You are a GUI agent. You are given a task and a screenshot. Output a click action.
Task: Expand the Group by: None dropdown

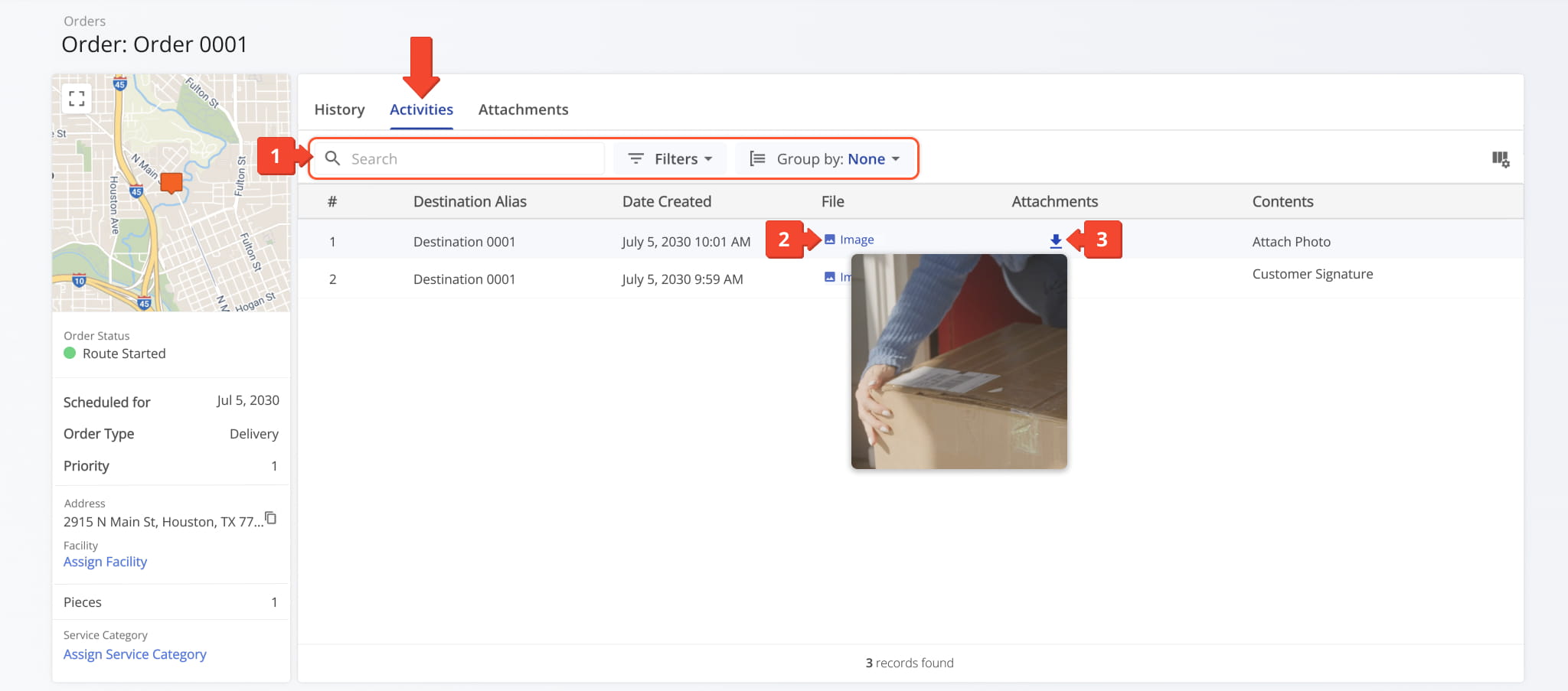825,159
